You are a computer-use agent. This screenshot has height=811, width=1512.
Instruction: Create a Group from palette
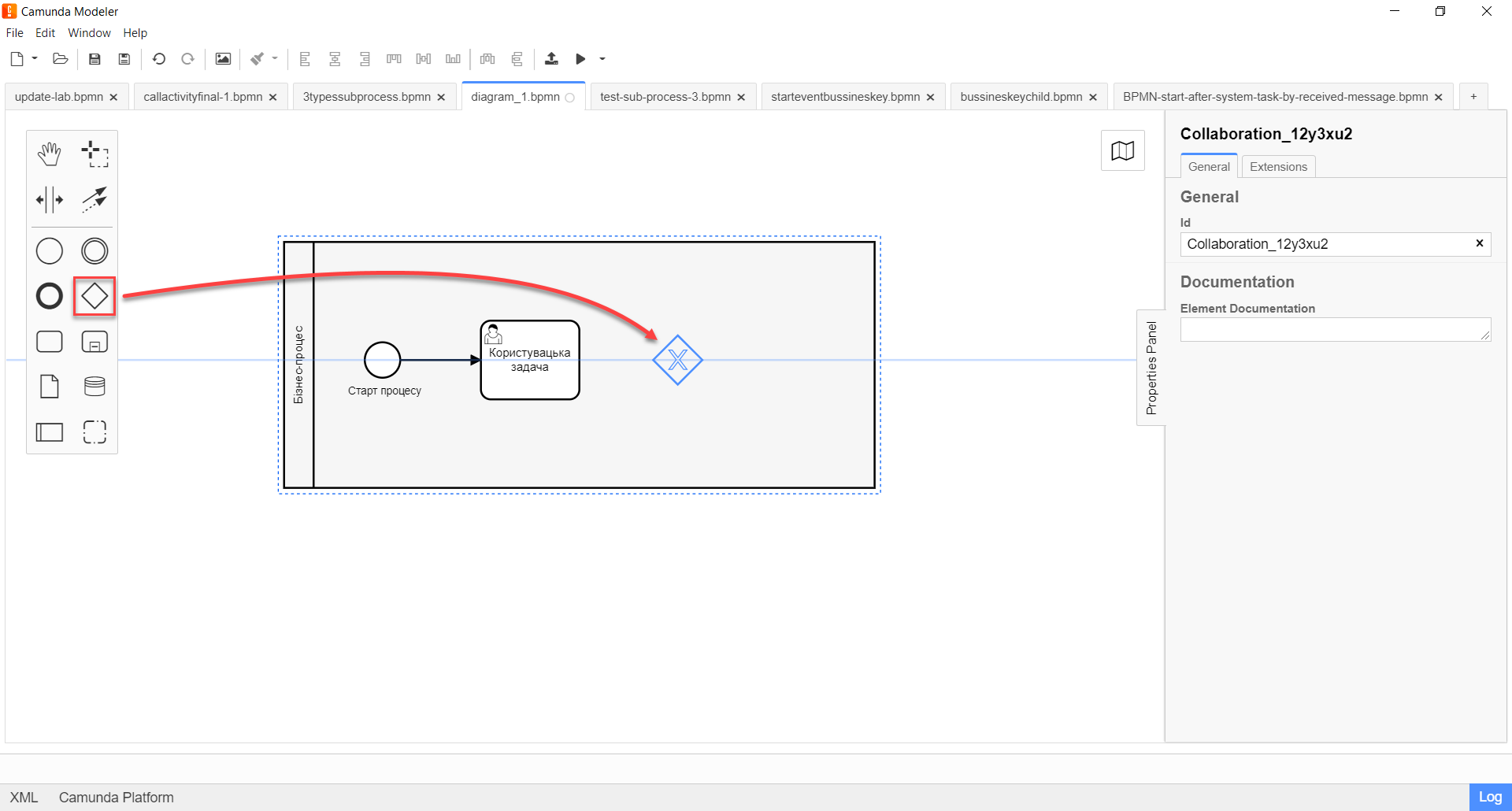94,432
